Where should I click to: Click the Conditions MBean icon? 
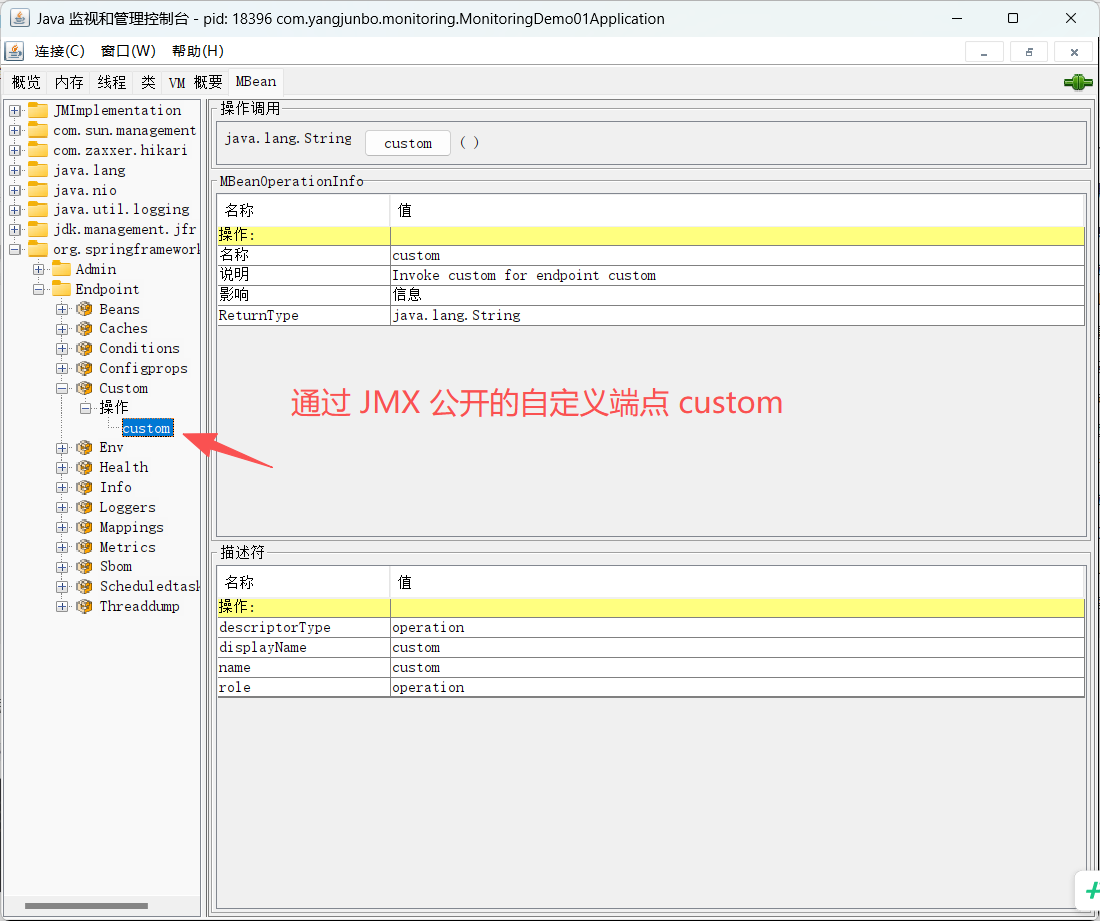[x=84, y=348]
